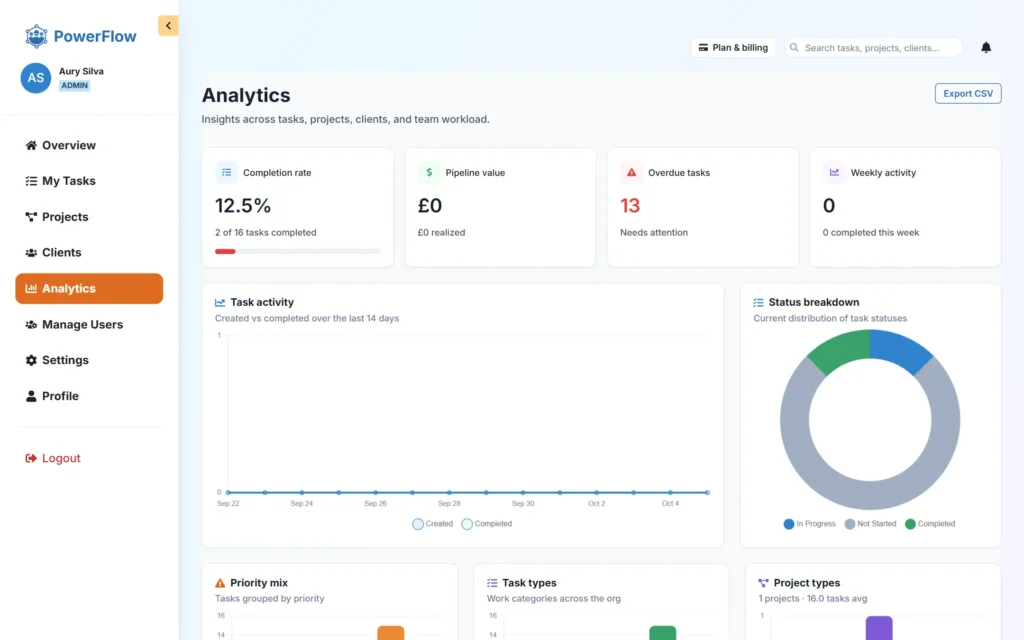Open the Projects section
The height and width of the screenshot is (640, 1024).
(89, 217)
